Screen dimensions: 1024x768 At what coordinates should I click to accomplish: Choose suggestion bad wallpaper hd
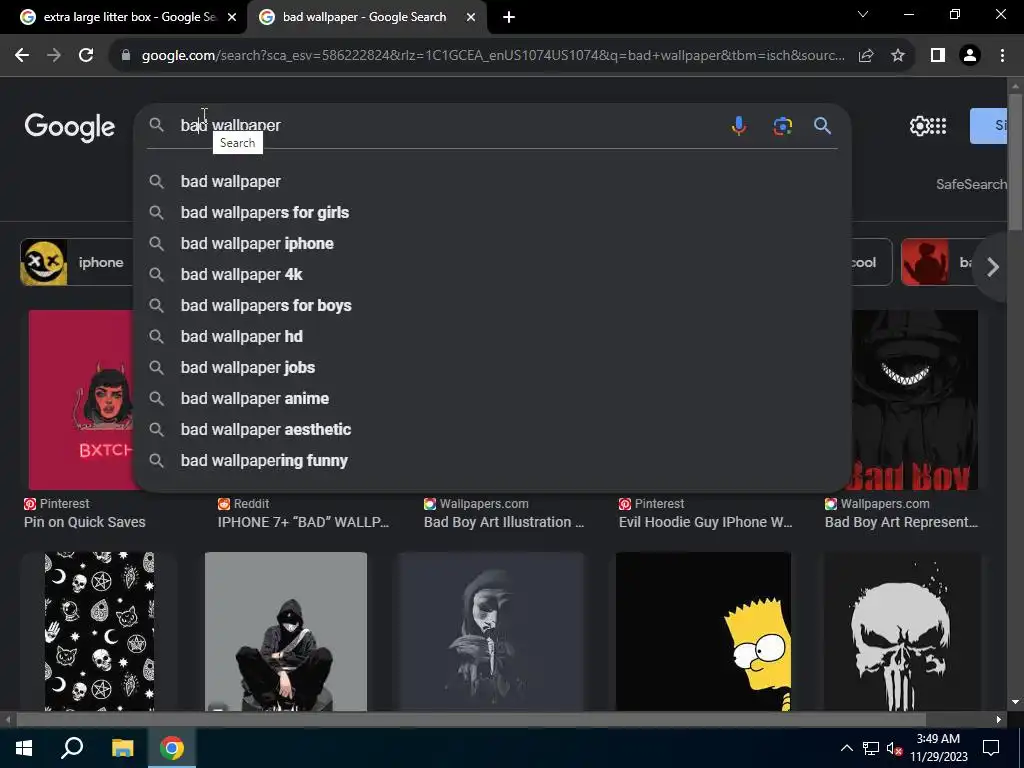492,336
